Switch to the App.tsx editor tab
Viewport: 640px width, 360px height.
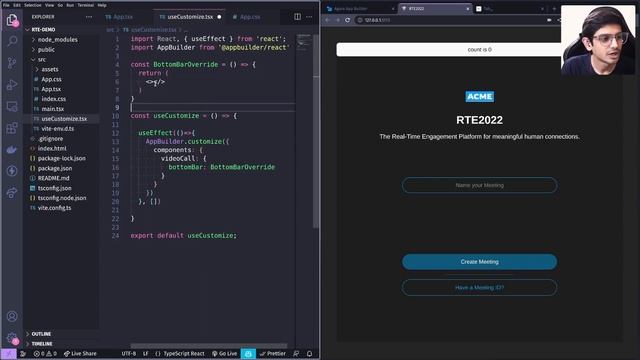click(x=123, y=17)
